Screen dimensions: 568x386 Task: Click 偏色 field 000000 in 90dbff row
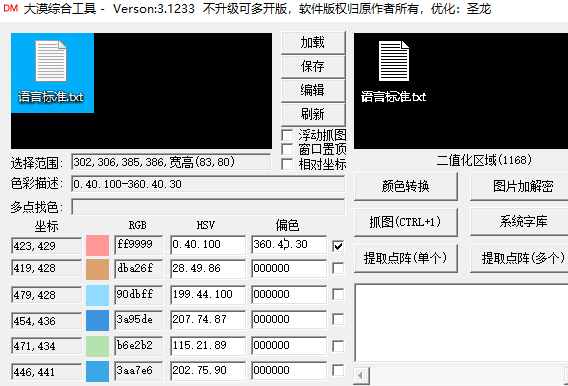coord(289,294)
